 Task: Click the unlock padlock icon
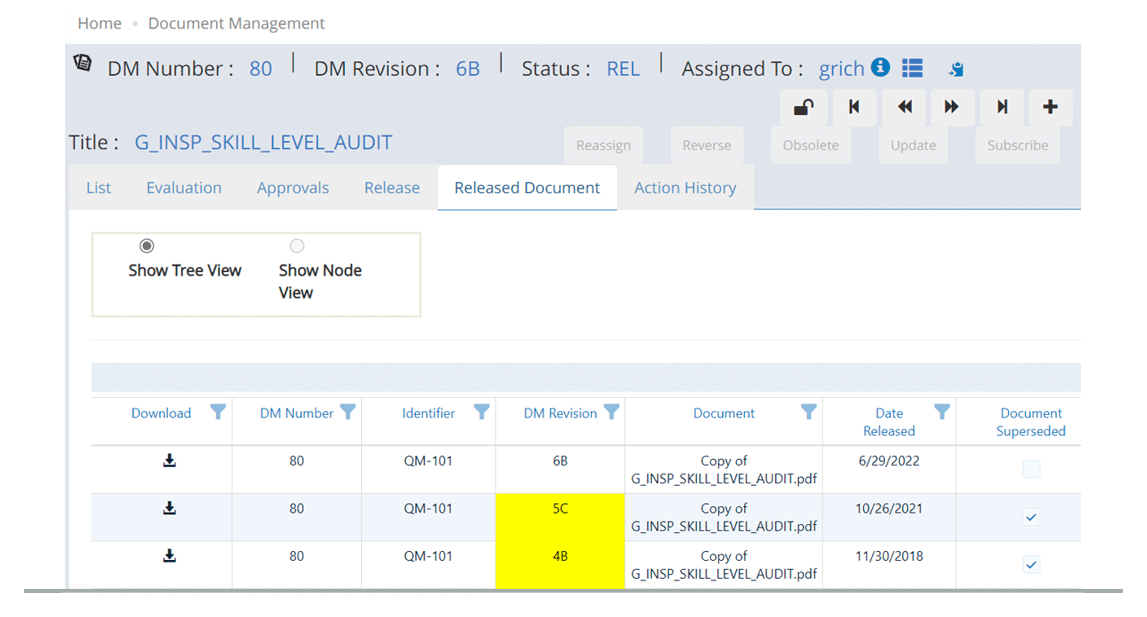tap(802, 107)
